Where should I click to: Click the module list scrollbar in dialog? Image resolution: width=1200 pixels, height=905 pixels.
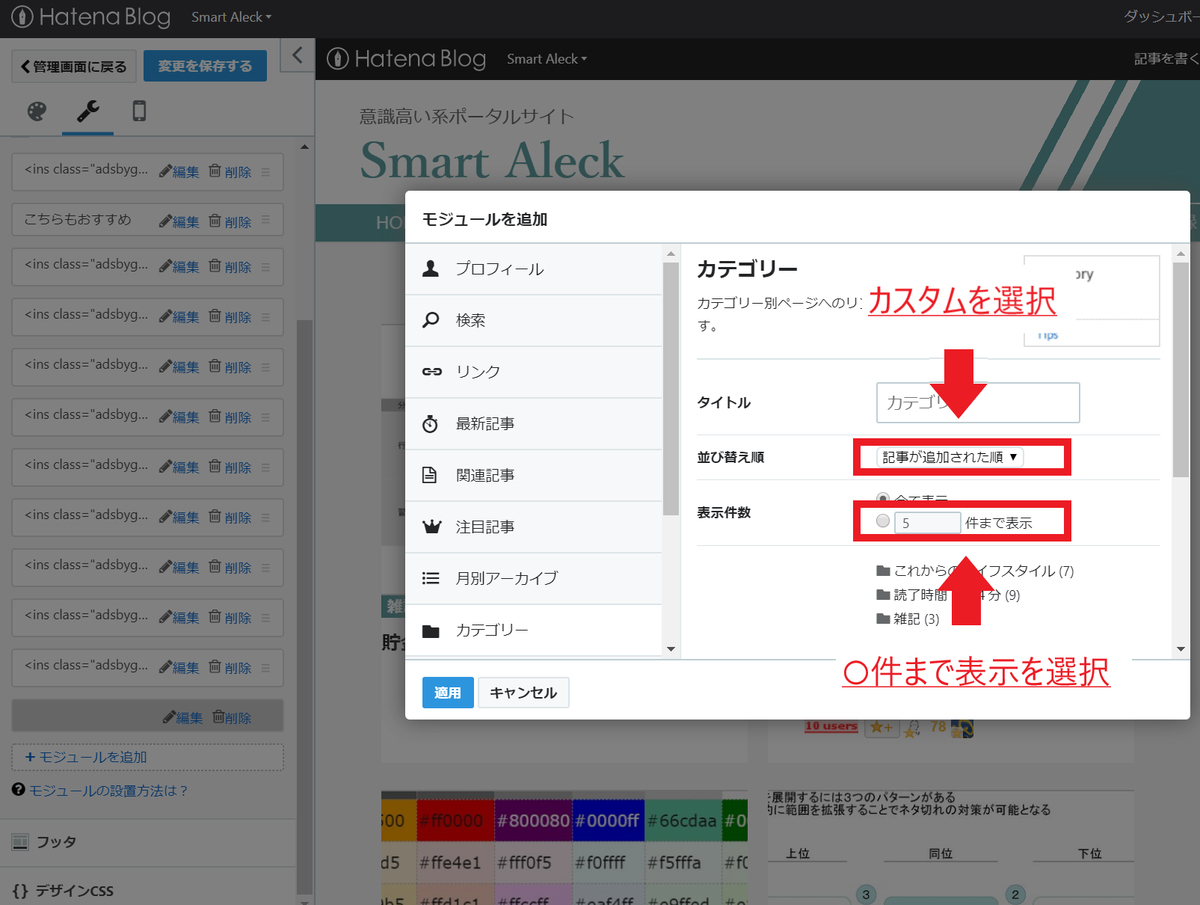click(x=671, y=388)
